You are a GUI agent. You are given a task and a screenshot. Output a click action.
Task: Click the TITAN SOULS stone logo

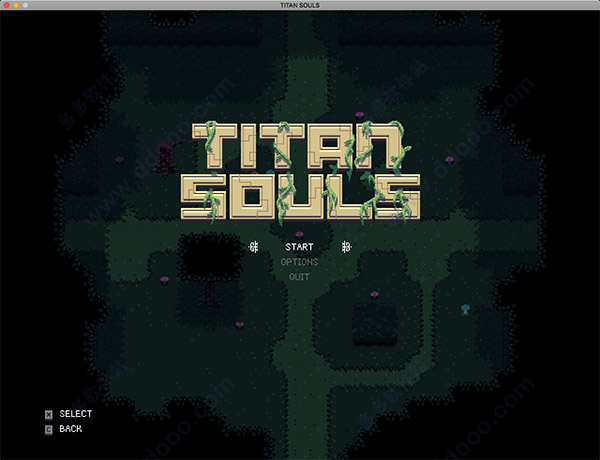point(300,172)
